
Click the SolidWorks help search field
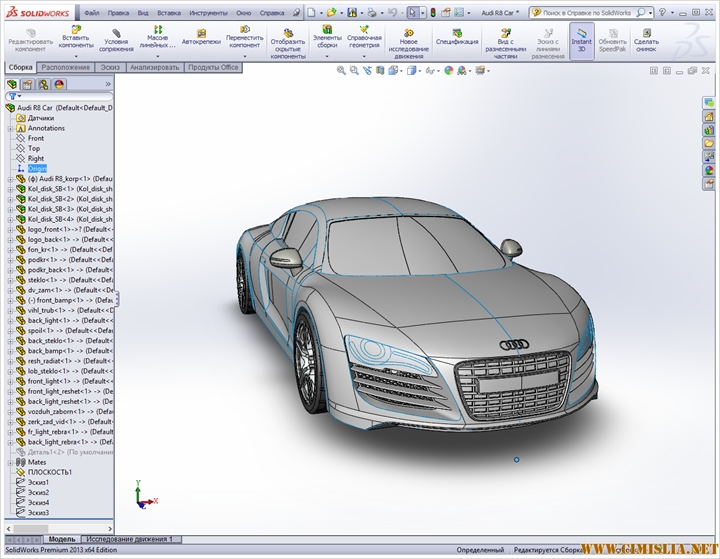(x=586, y=13)
